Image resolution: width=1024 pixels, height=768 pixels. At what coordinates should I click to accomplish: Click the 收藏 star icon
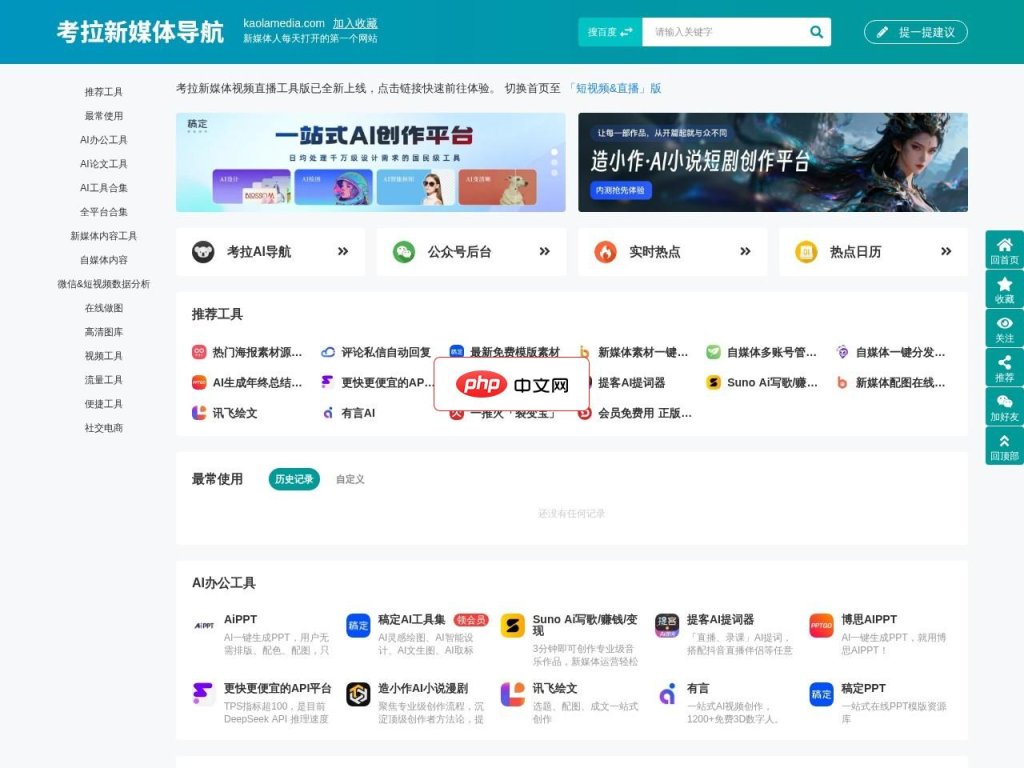point(1004,284)
